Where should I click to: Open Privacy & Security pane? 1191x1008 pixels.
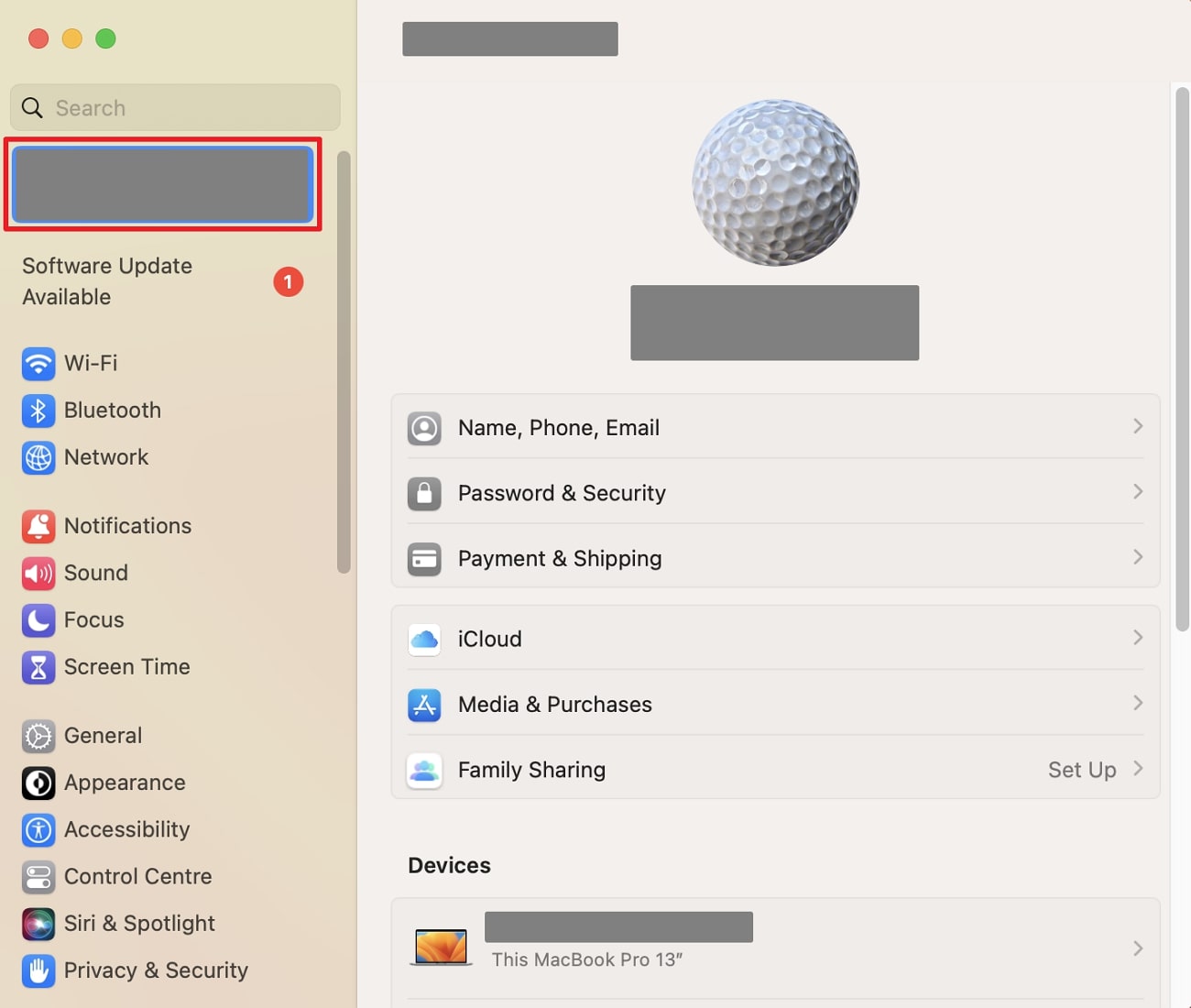(x=156, y=970)
